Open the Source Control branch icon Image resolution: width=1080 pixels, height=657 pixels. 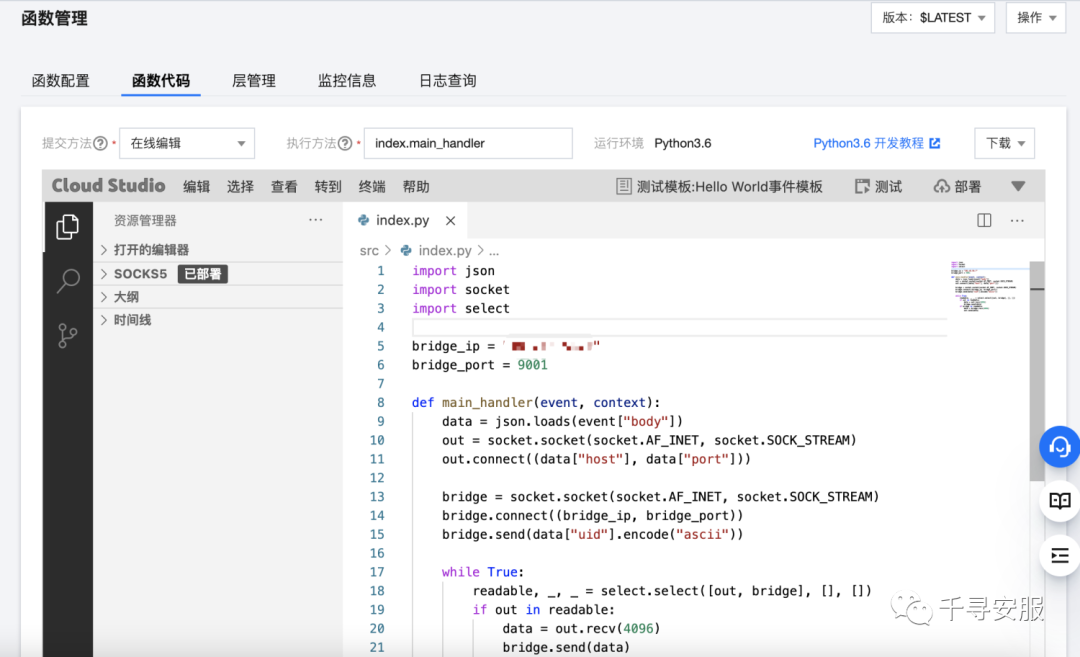pos(68,335)
